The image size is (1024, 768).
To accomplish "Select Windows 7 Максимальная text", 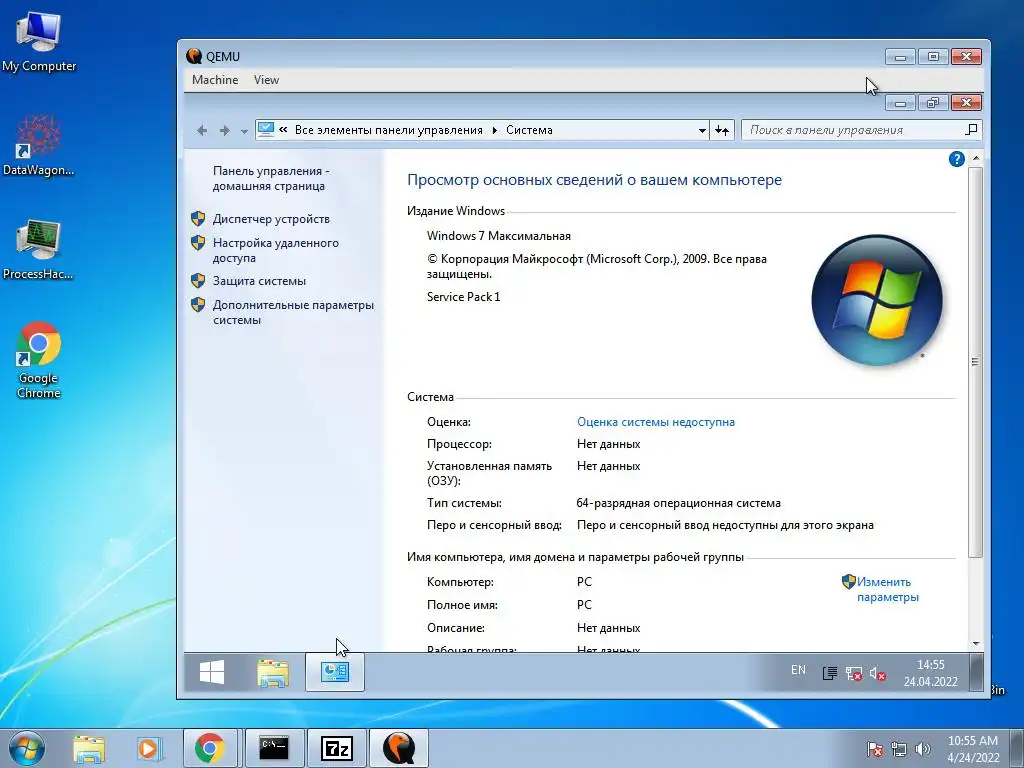I will [x=499, y=236].
